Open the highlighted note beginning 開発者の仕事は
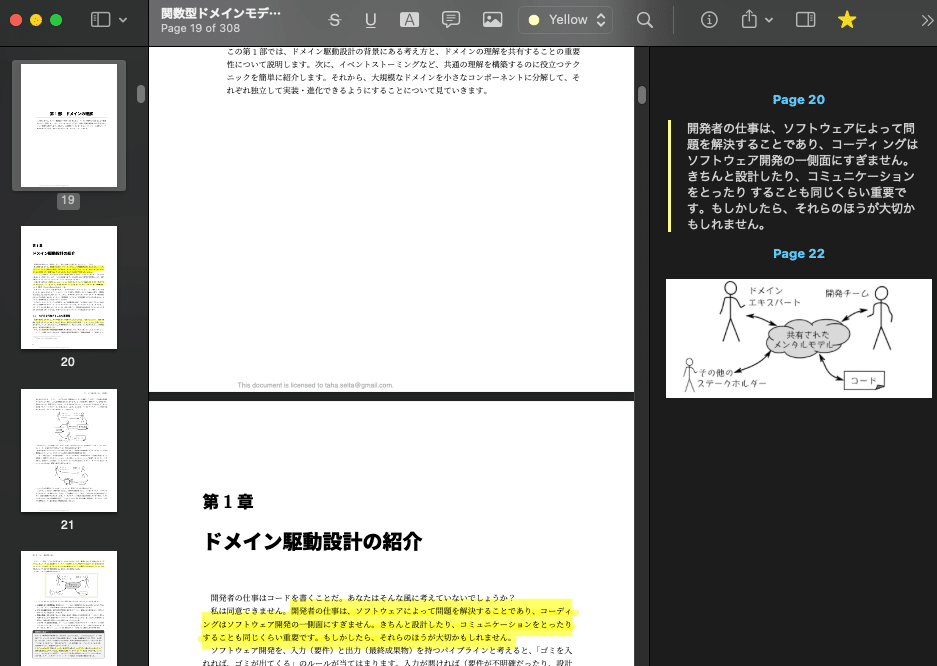The width and height of the screenshot is (937, 666). 801,176
